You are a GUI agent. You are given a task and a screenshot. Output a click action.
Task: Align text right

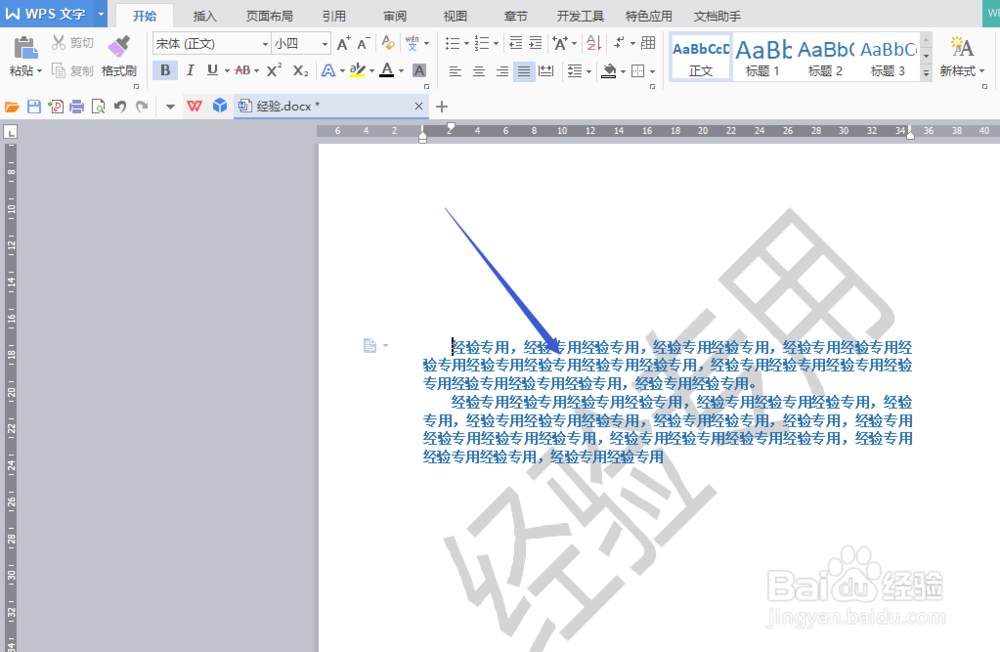(x=502, y=71)
